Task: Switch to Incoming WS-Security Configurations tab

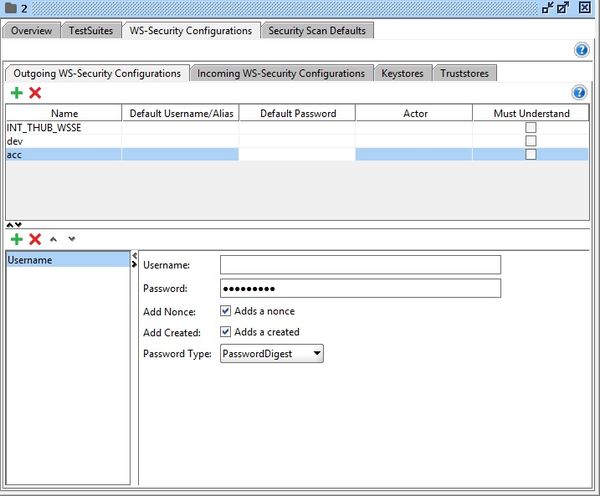Action: (281, 73)
